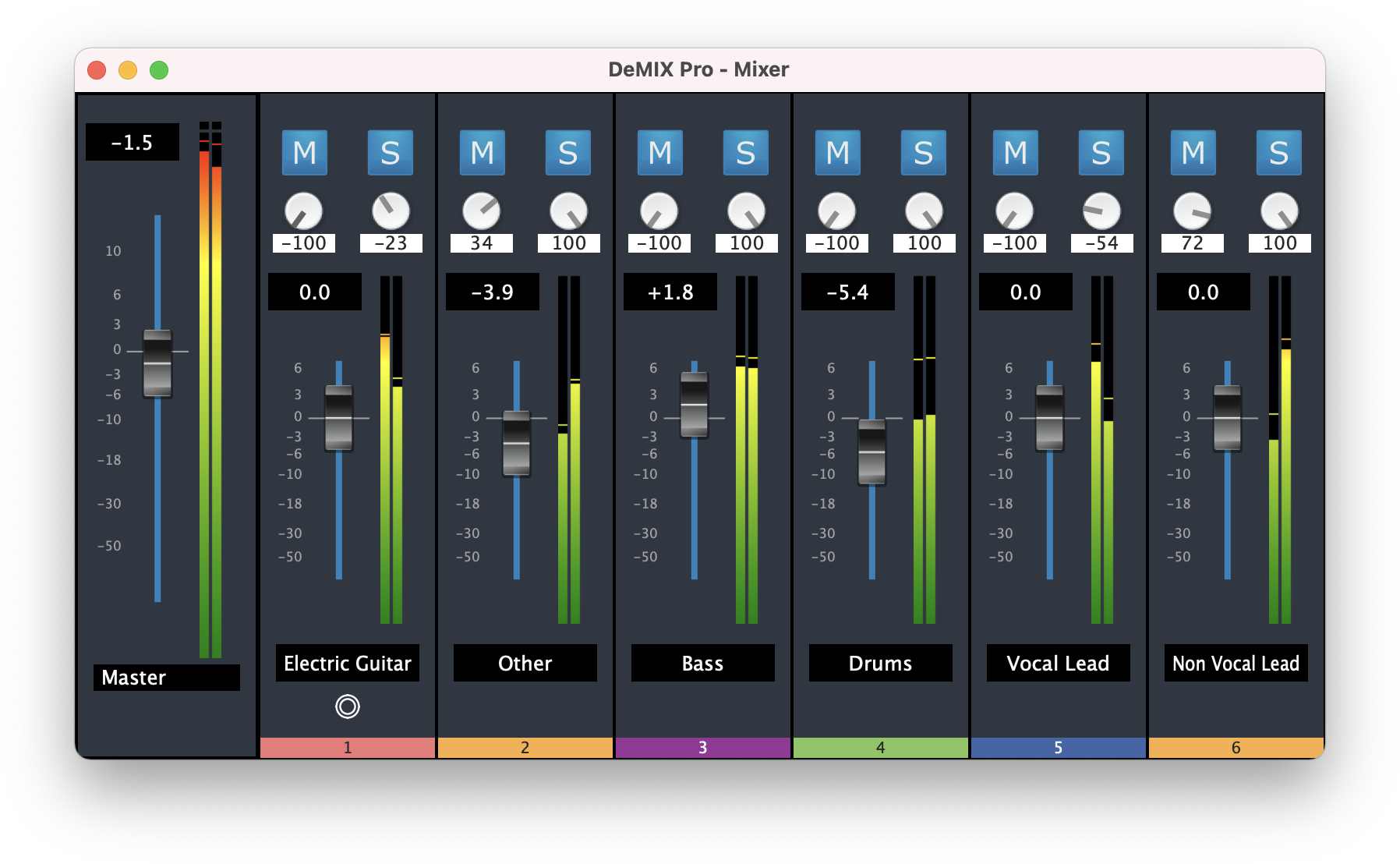1400x864 pixels.
Task: Solo the Other channel
Action: pyautogui.click(x=568, y=153)
